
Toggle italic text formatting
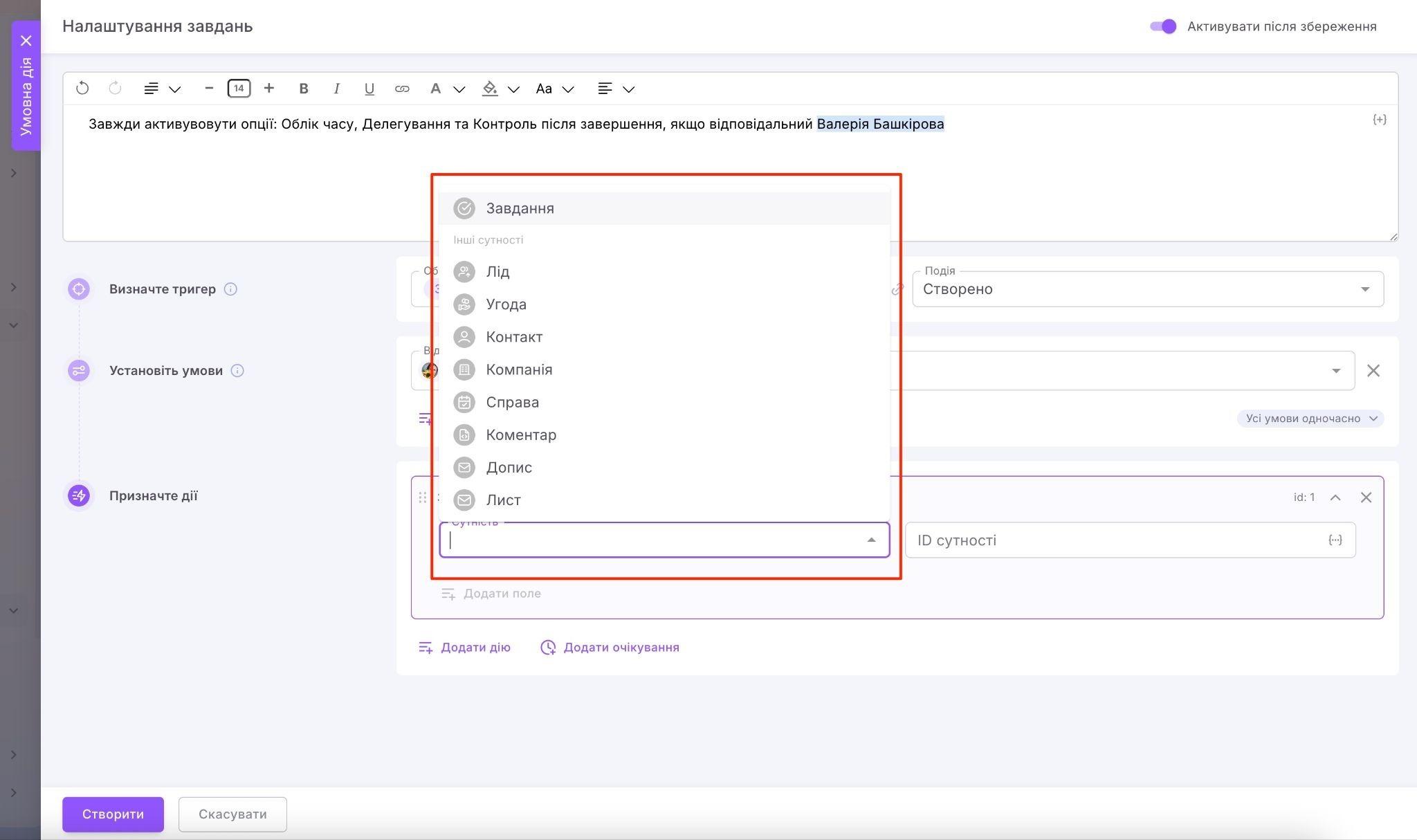pos(336,89)
